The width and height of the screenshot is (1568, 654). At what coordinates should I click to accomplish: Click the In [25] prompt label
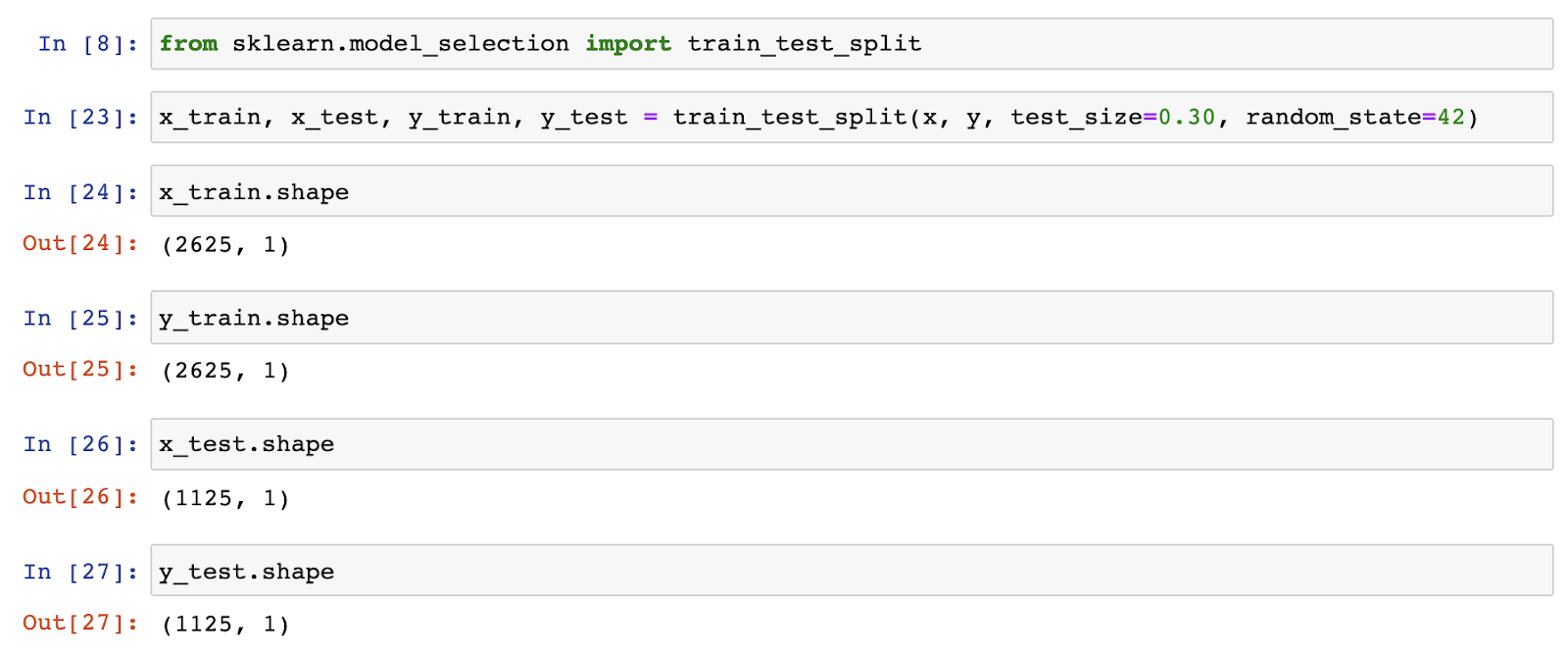tap(80, 318)
